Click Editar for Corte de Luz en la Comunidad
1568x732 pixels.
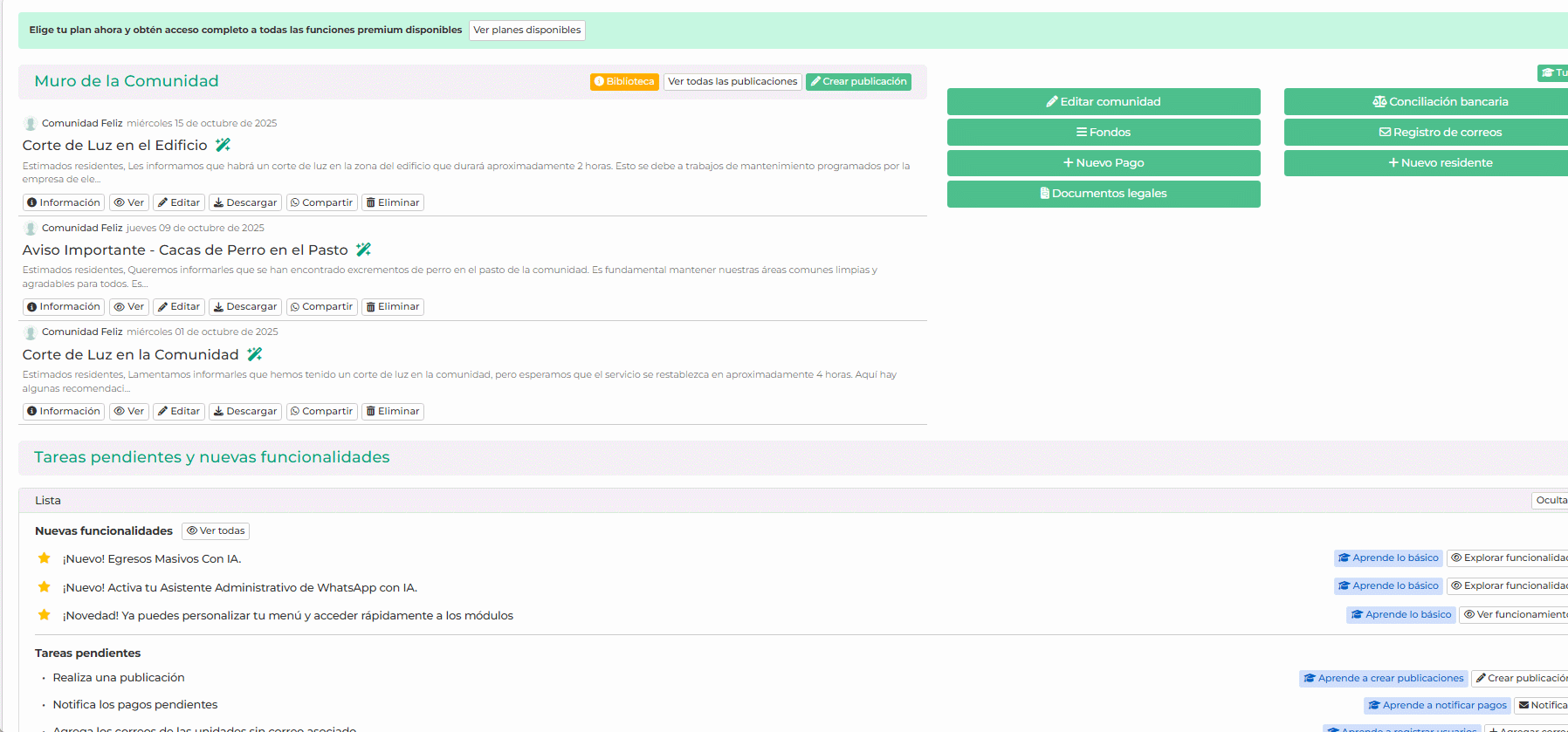click(x=179, y=411)
